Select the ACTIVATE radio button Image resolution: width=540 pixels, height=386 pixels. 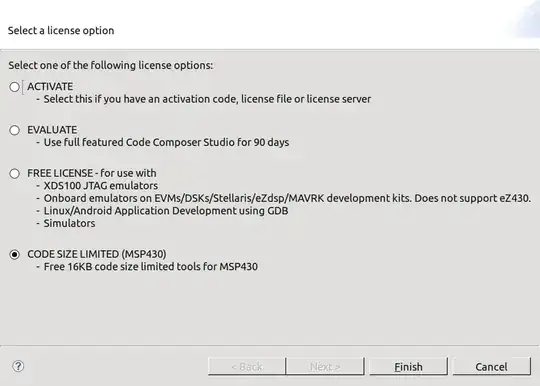14,87
